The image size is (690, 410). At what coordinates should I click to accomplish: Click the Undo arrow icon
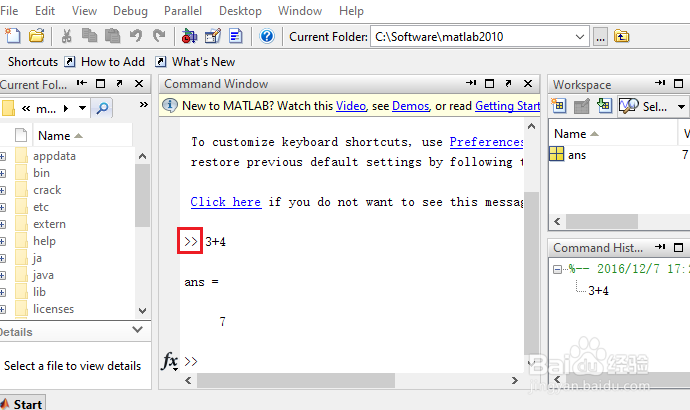(136, 36)
